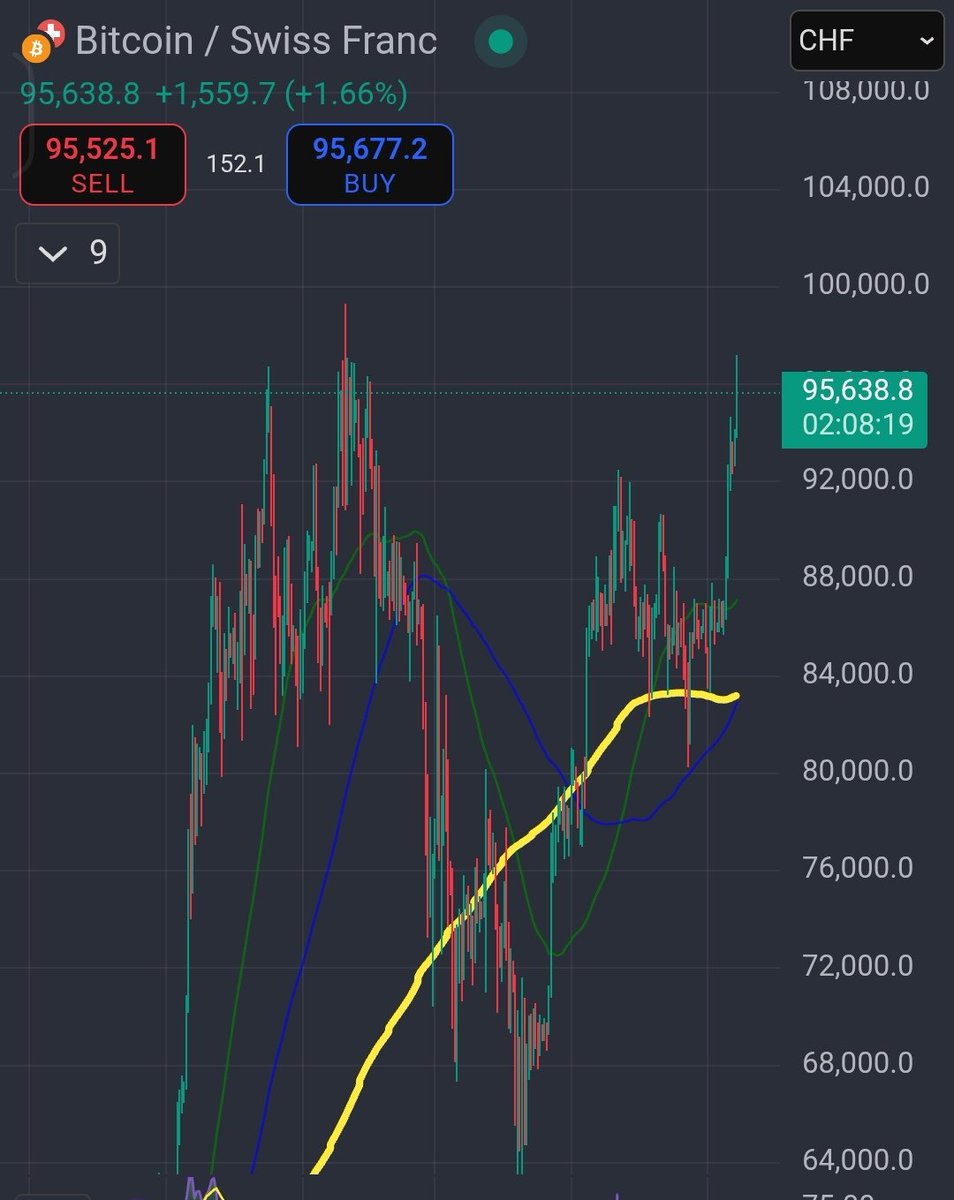Click the last price 95,638.8 in header

click(x=81, y=94)
